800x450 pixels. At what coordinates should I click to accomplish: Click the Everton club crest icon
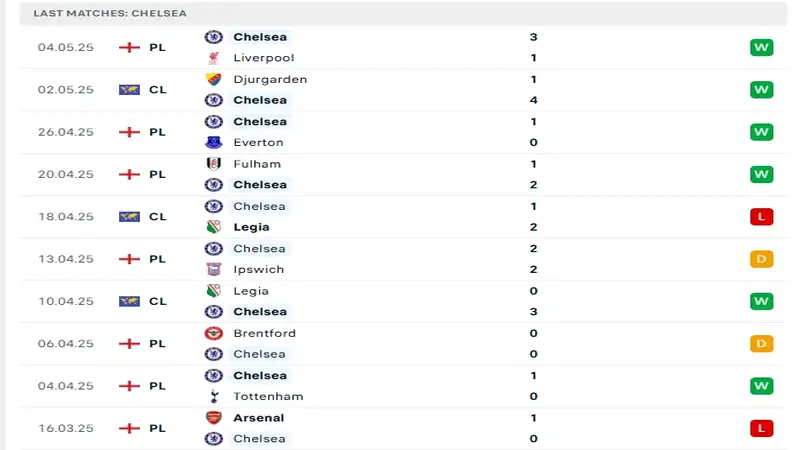[214, 142]
